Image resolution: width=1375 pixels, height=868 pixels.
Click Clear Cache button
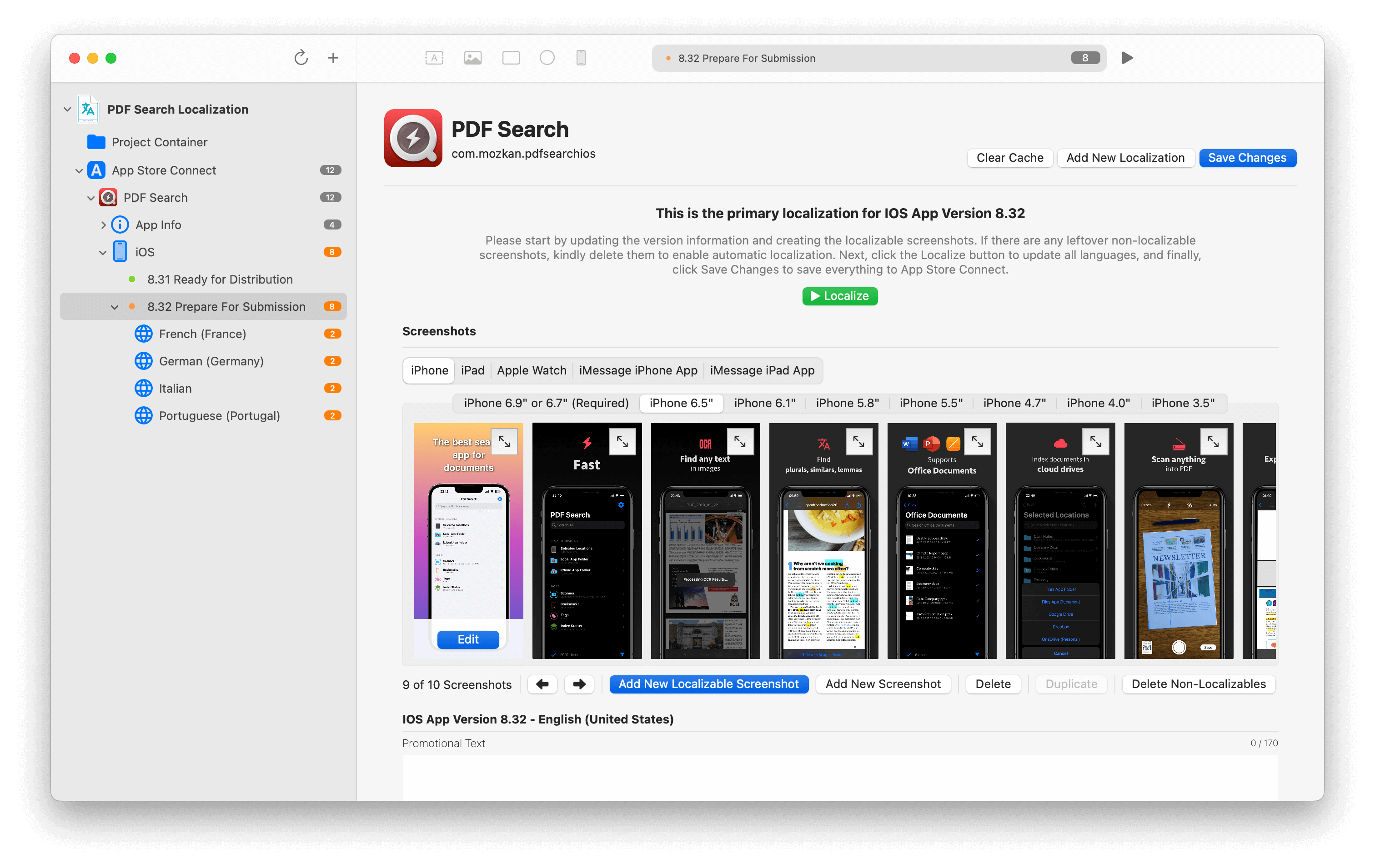pyautogui.click(x=1009, y=158)
